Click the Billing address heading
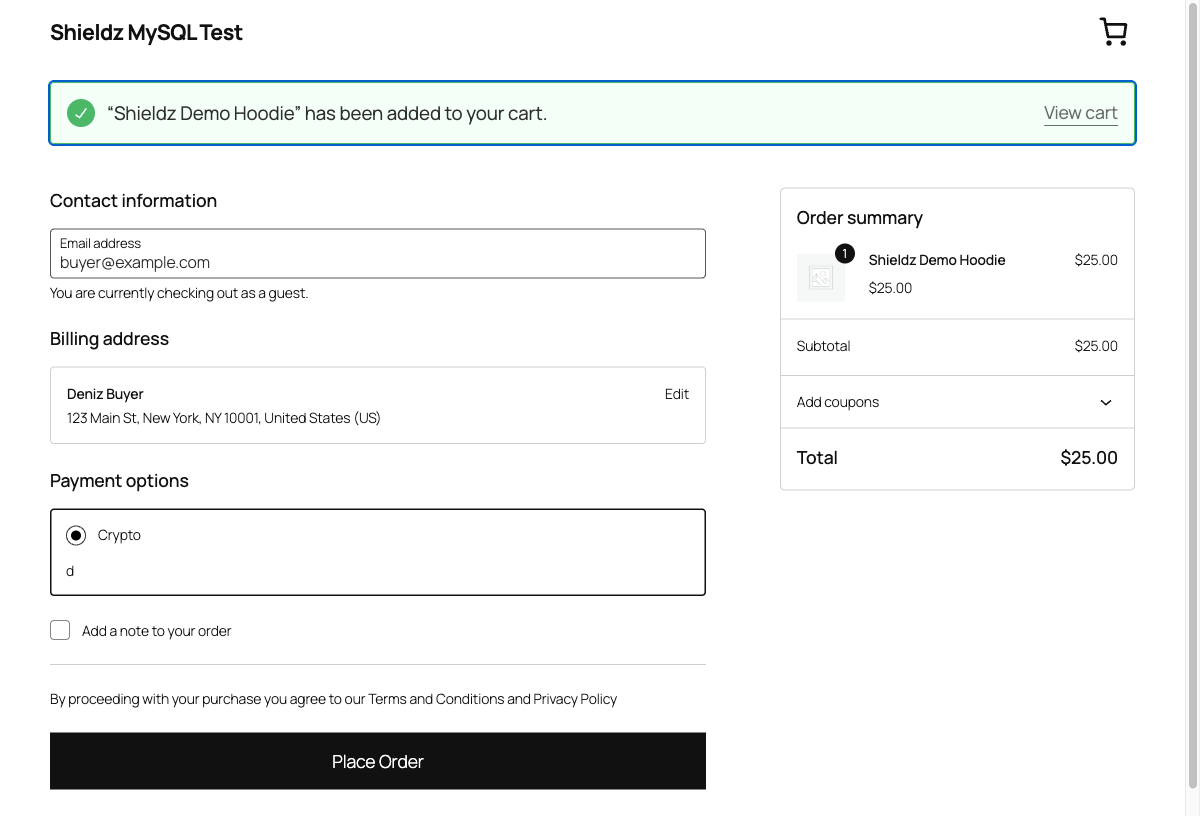1200x816 pixels. click(109, 339)
